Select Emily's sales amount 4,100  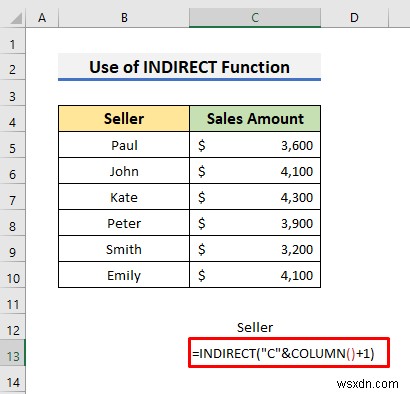click(x=255, y=275)
